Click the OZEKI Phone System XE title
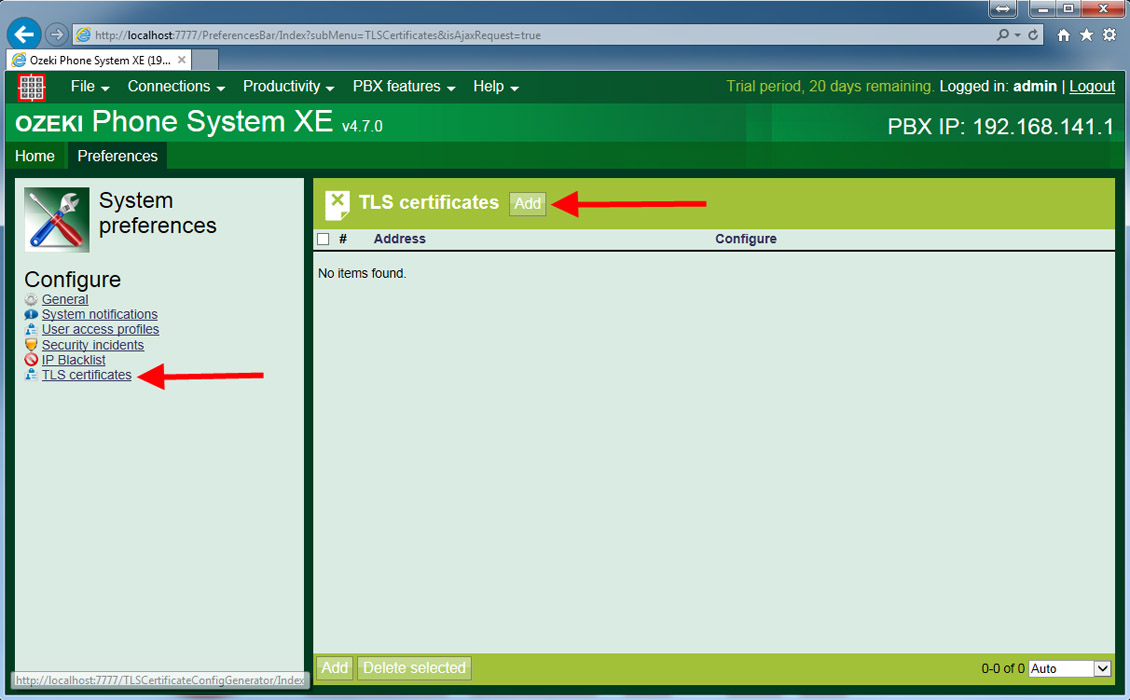The height and width of the screenshot is (700, 1130). (174, 122)
